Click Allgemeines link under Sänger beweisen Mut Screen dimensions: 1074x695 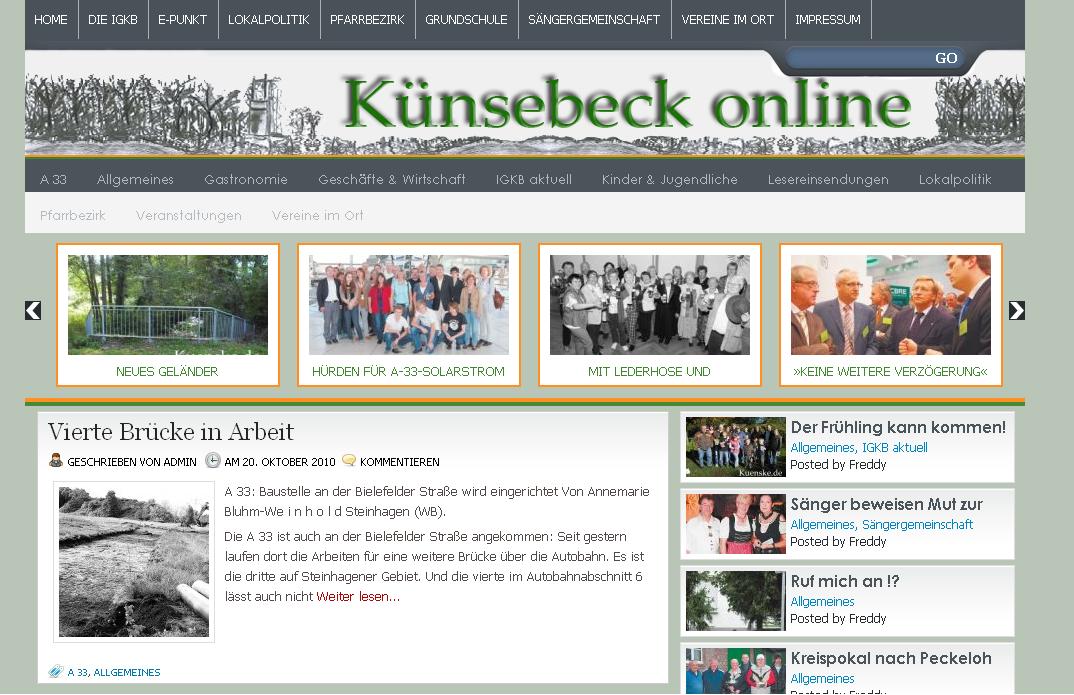823,525
